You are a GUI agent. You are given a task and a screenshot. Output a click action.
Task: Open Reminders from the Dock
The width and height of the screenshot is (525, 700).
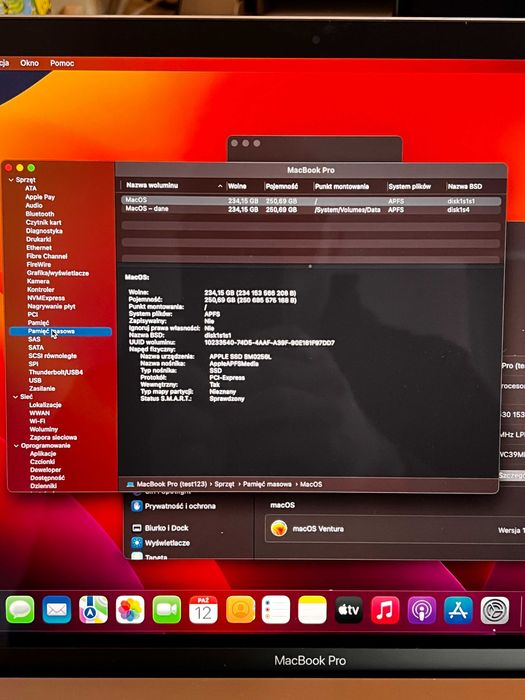[276, 609]
